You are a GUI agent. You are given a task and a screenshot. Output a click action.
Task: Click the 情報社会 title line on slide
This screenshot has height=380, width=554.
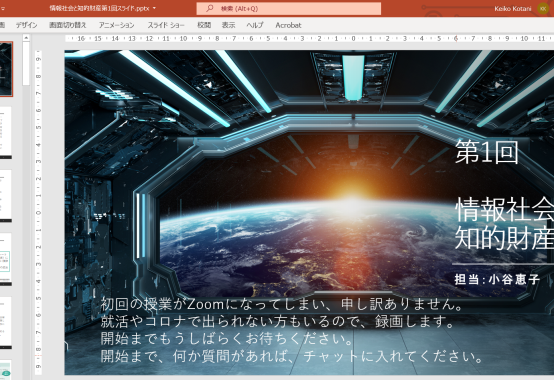click(x=504, y=209)
